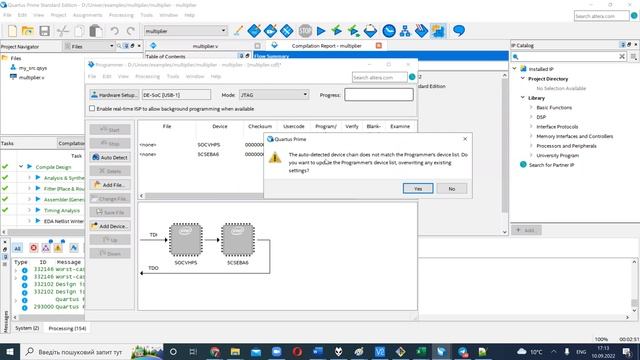Open File menu in Programmer window
Viewport: 640px width, 360px height.
[x=92, y=76]
